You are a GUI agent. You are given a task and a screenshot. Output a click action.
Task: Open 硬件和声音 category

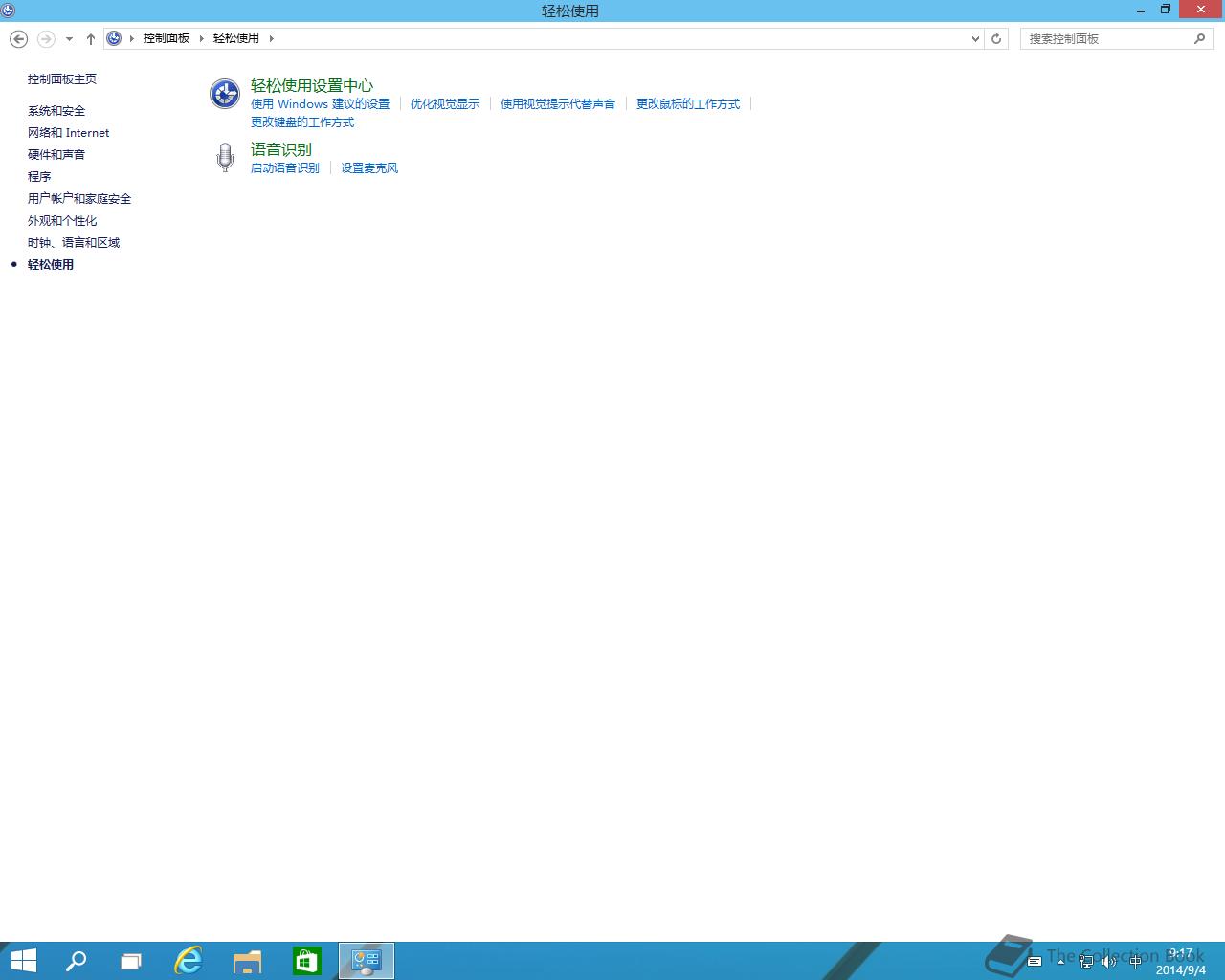pyautogui.click(x=56, y=155)
